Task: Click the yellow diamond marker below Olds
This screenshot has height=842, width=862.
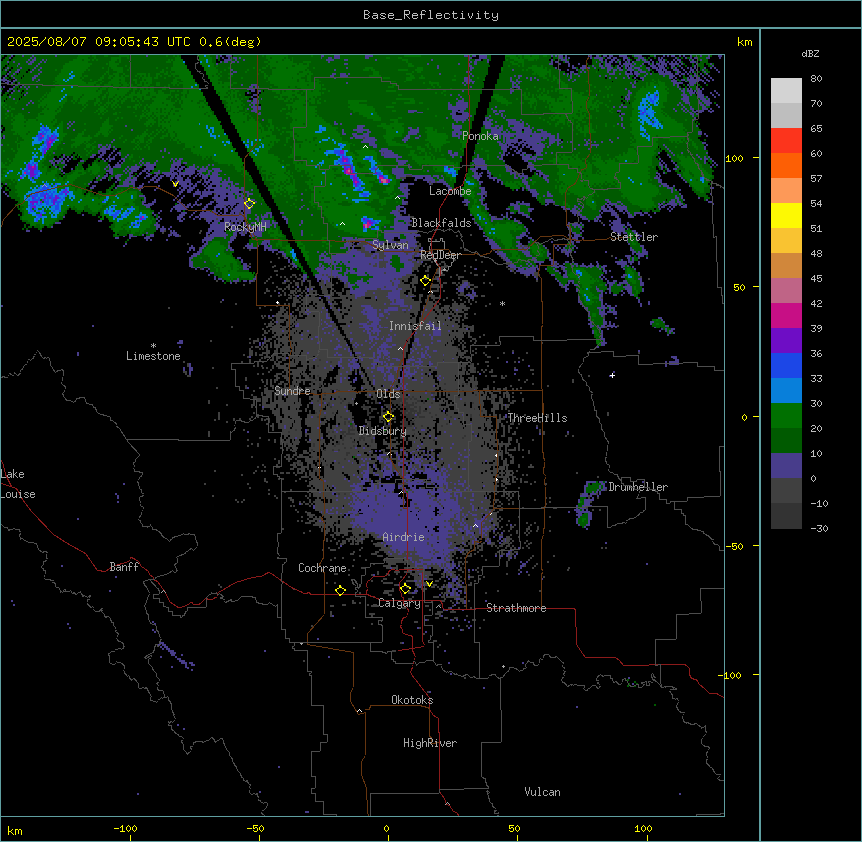Action: point(388,417)
